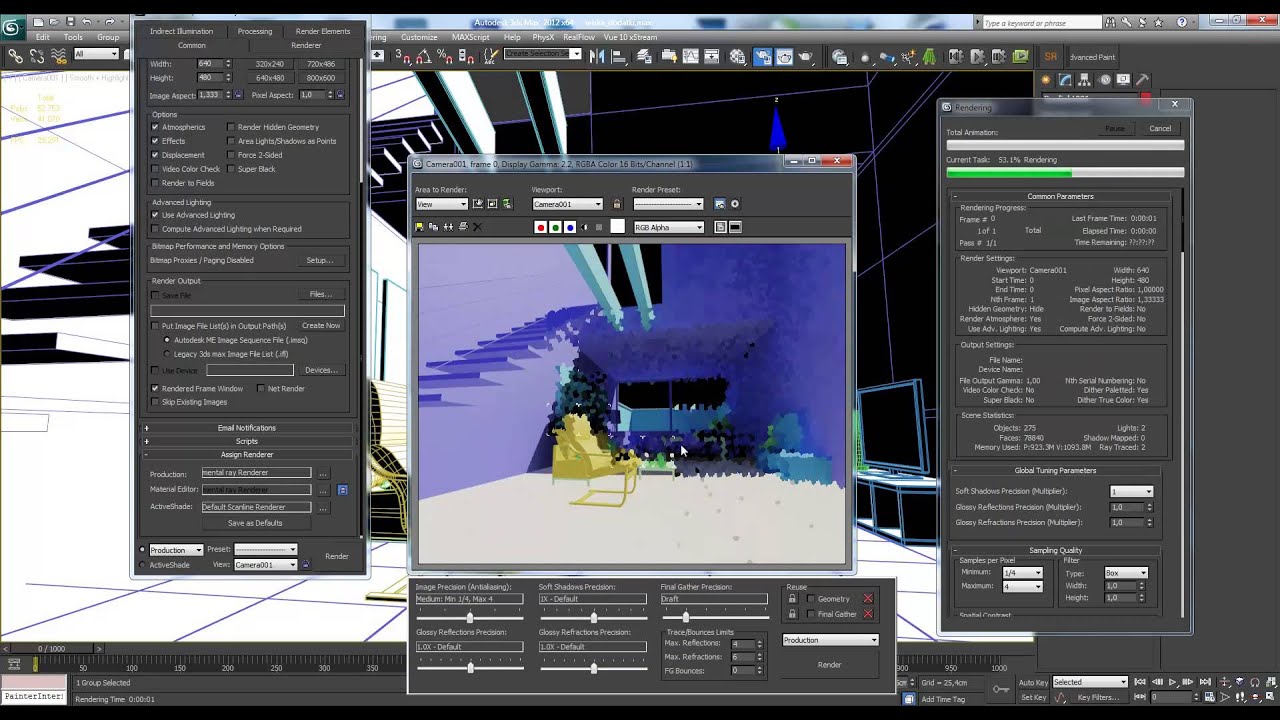Open the Selected key filter dropdown
The image size is (1280, 720).
tap(1090, 682)
